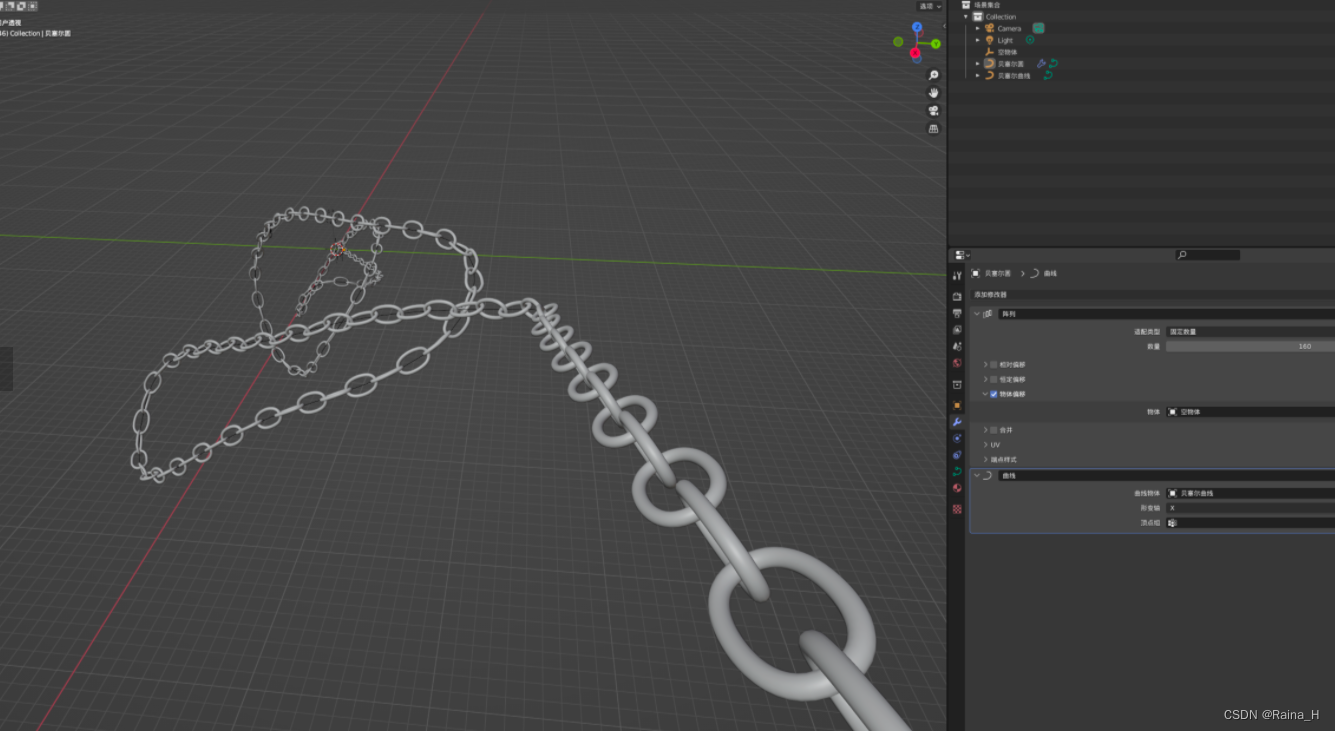This screenshot has width=1335, height=731.
Task: Click the modifier wrench icon beside 贝塞尔圆
Action: coord(1041,63)
